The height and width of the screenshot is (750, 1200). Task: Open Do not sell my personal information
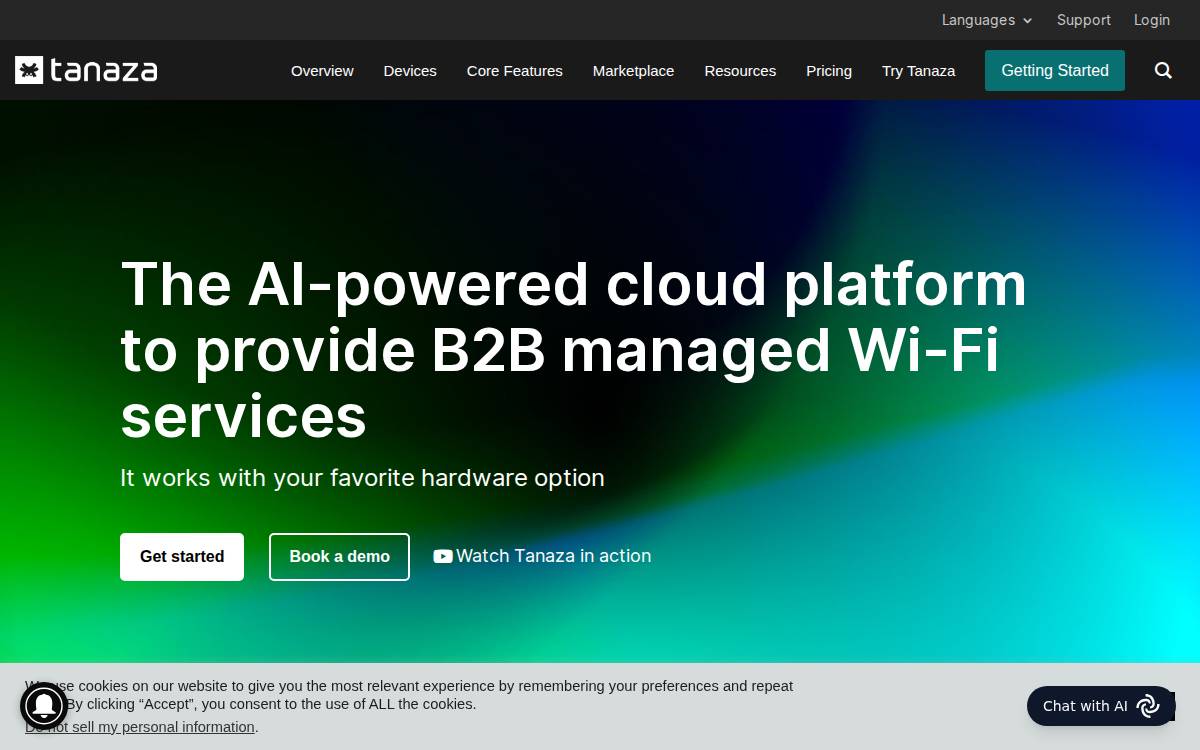pyautogui.click(x=140, y=727)
